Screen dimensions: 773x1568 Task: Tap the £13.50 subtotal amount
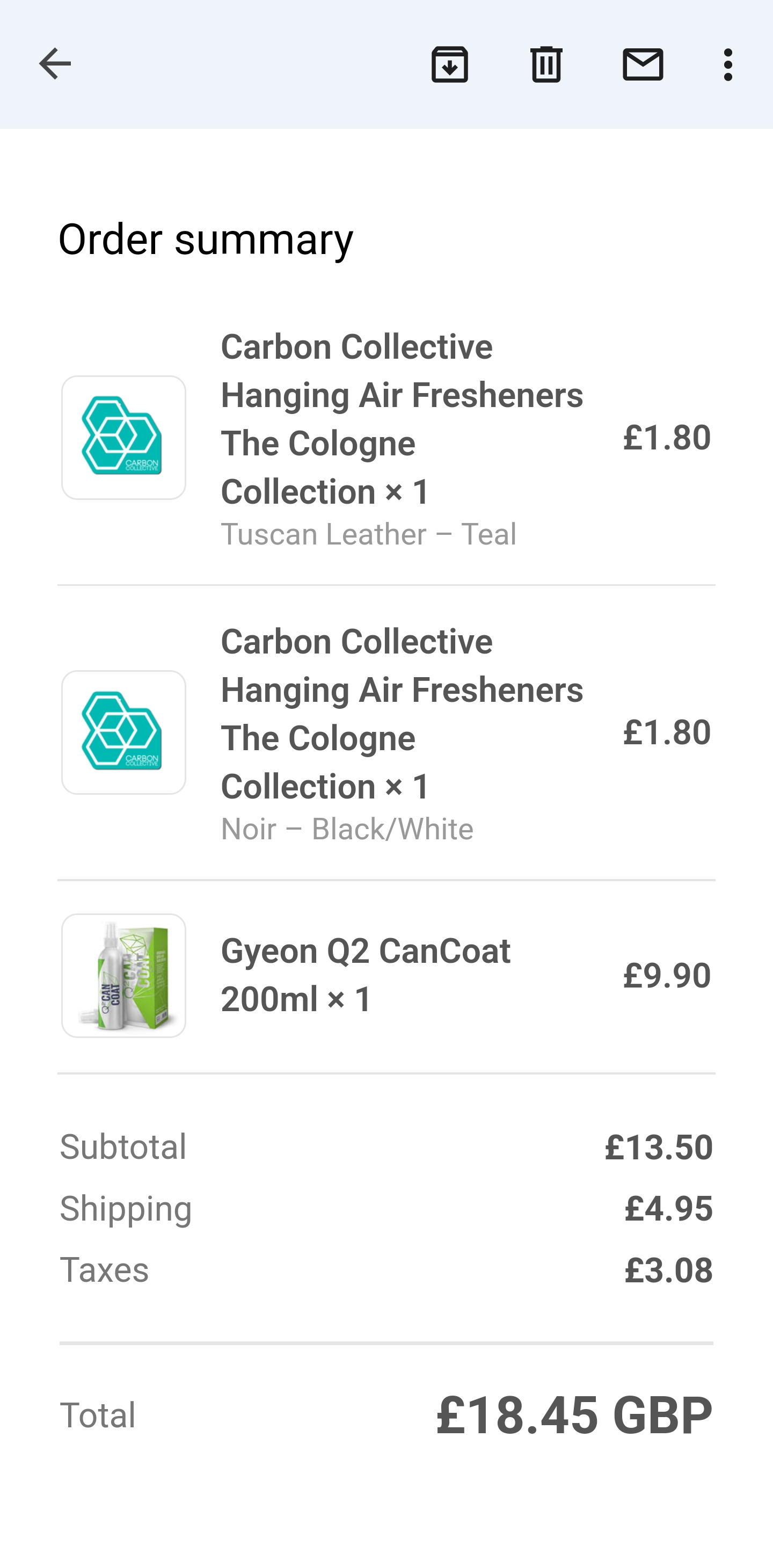[659, 1147]
